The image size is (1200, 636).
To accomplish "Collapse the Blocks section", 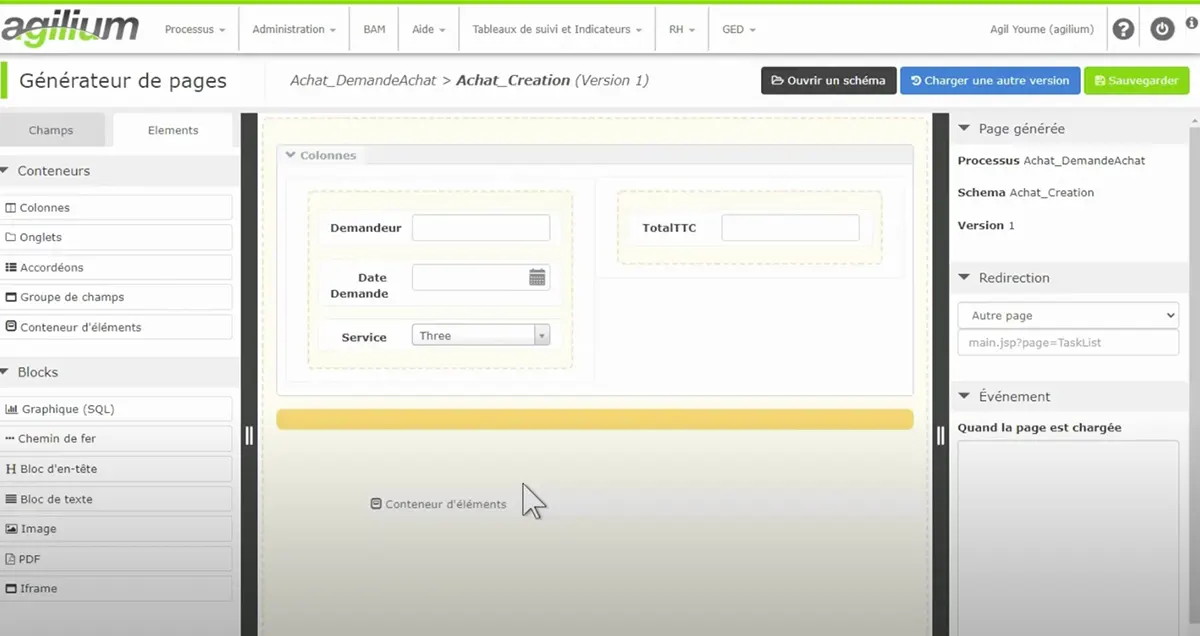I will pyautogui.click(x=6, y=372).
